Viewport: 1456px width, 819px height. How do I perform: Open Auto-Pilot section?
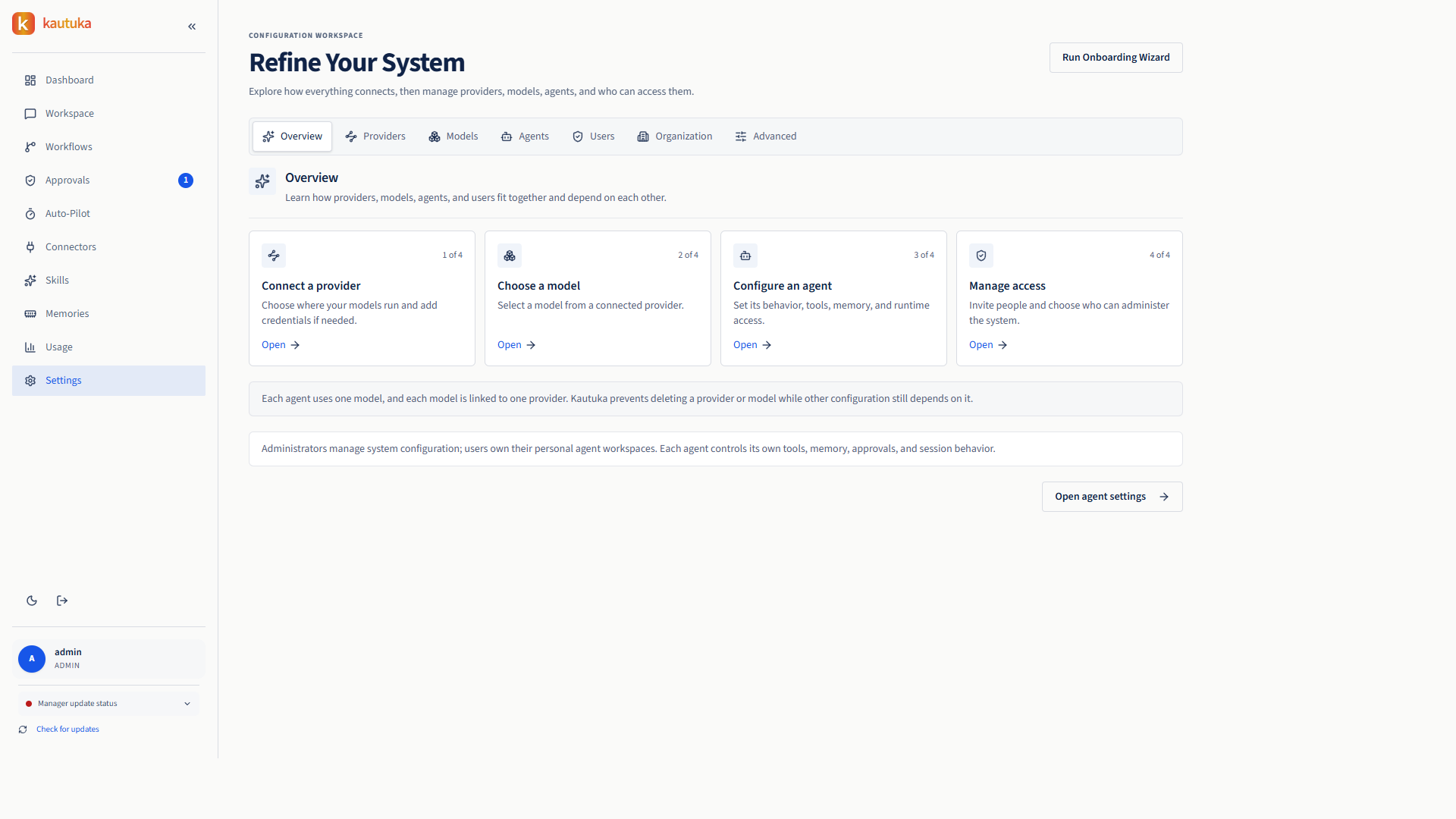pos(108,214)
